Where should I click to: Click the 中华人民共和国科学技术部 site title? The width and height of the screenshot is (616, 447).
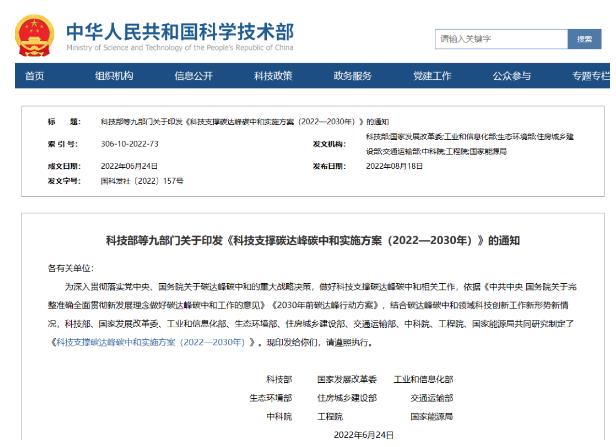[180, 29]
